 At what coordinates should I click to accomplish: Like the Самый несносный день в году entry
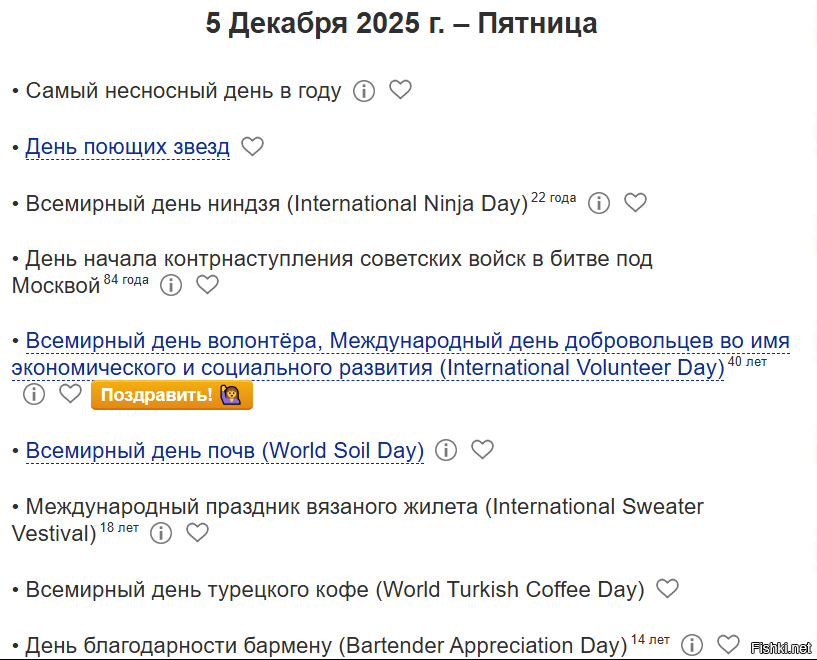point(400,90)
